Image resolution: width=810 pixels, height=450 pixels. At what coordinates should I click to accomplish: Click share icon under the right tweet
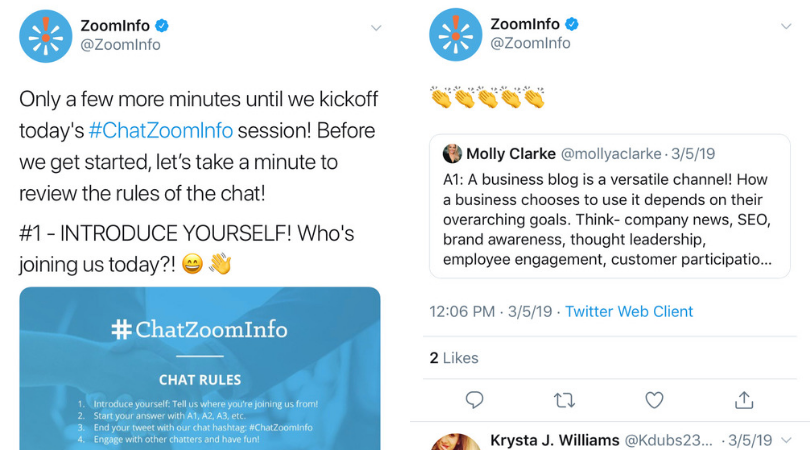coord(743,400)
